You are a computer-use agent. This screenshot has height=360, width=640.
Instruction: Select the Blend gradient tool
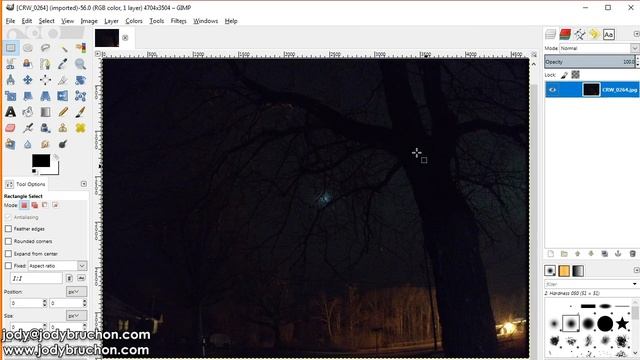(45, 112)
